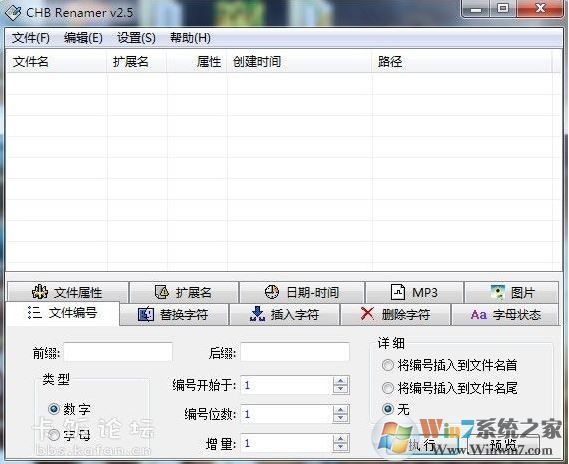The image size is (569, 464).
Task: Sort by the 文件名 column header
Action: 56,62
